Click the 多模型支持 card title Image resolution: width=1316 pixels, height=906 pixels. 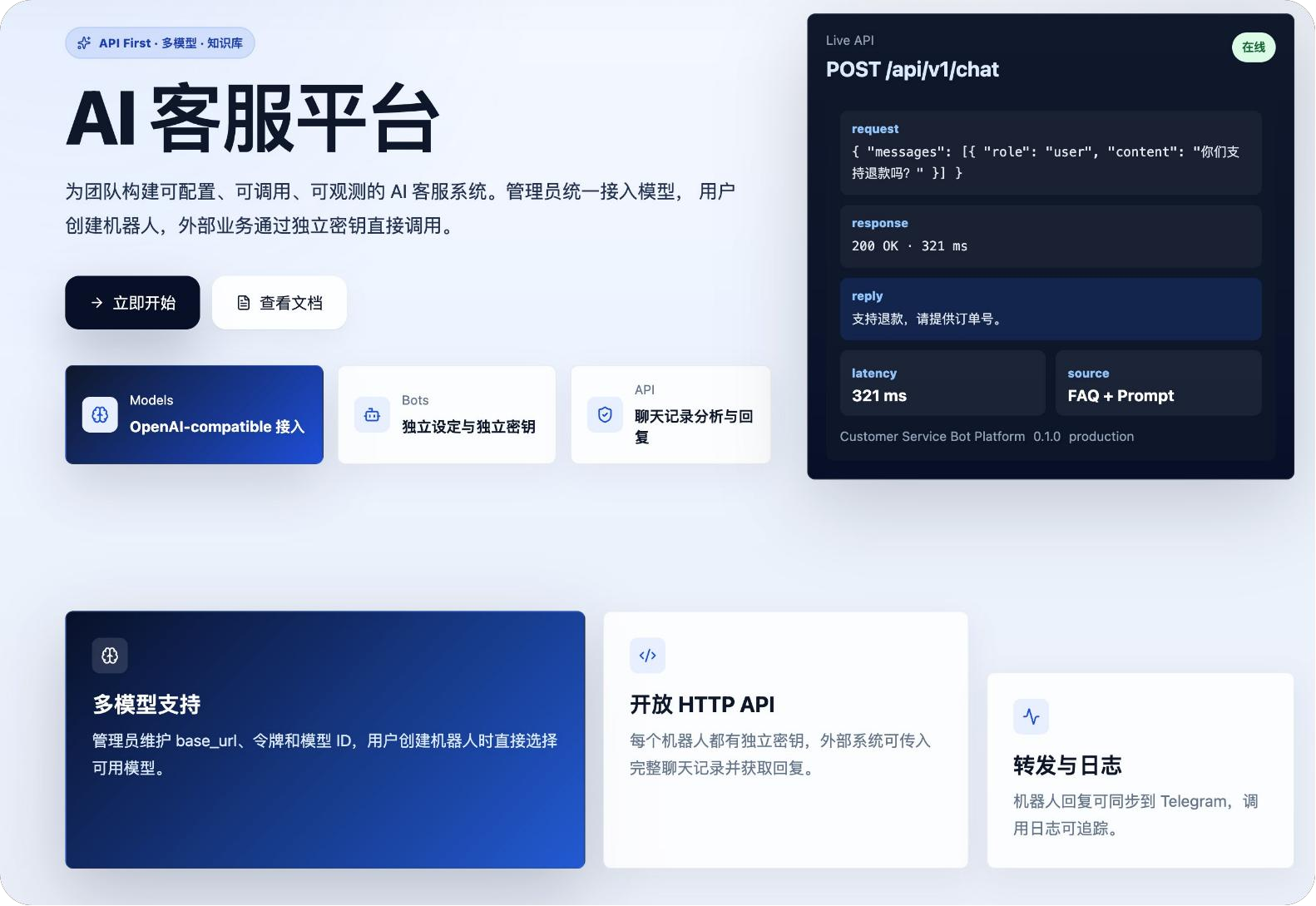point(146,705)
